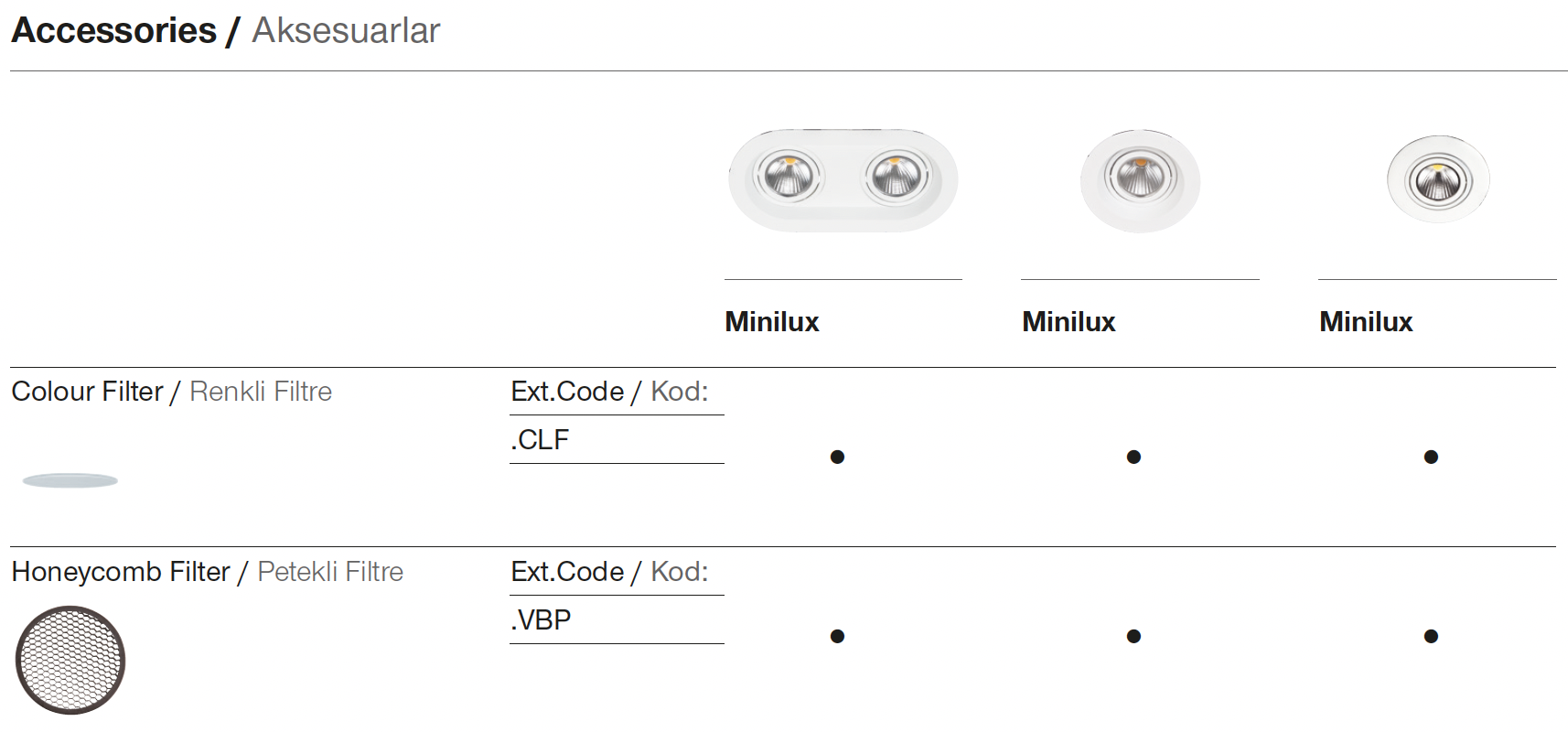The width and height of the screenshot is (1568, 732).
Task: Click the Colour Filter dot under twin-spot Minilux
Action: [837, 457]
